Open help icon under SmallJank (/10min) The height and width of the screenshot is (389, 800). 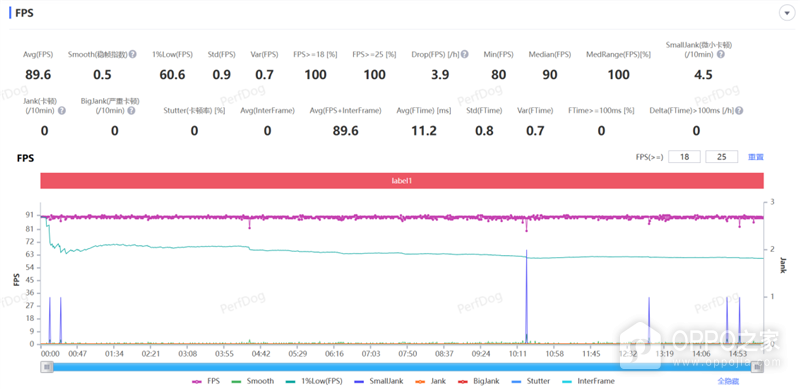[x=720, y=54]
